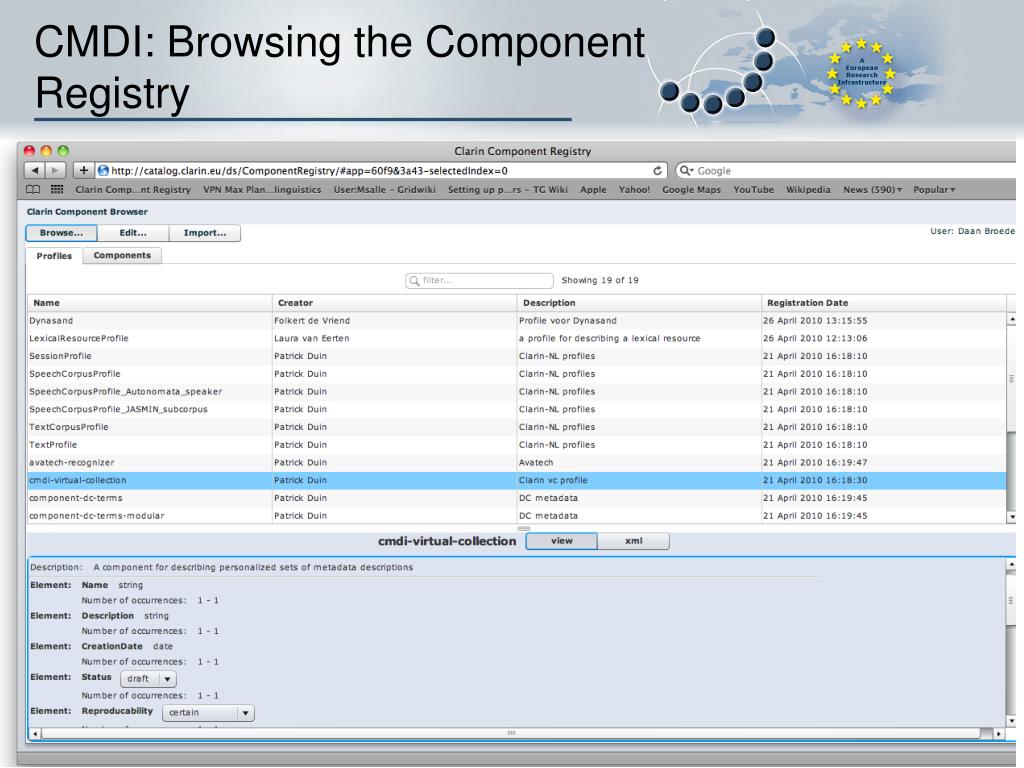
Task: Click the red close window button
Action: (x=29, y=151)
